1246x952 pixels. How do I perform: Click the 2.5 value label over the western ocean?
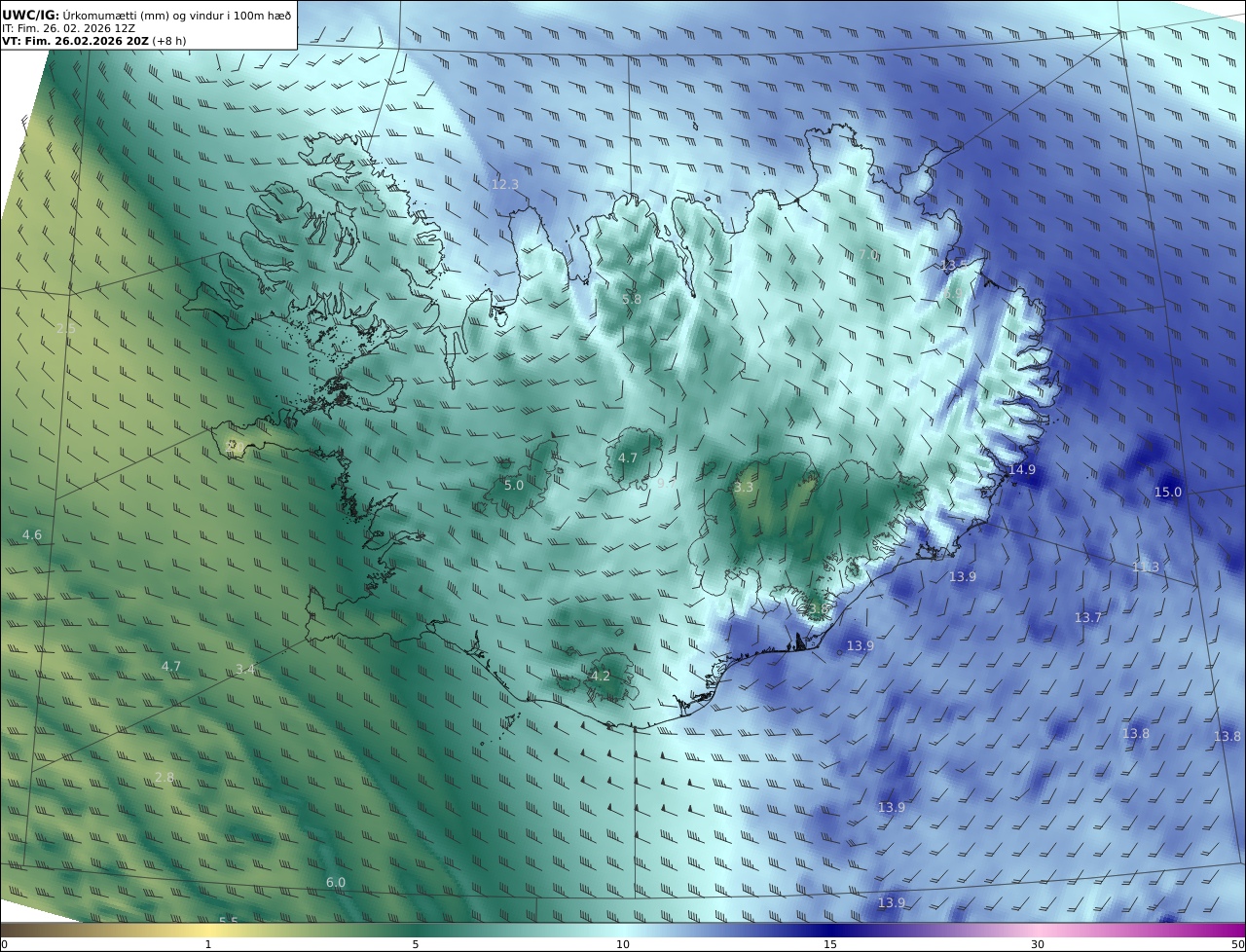tap(65, 328)
